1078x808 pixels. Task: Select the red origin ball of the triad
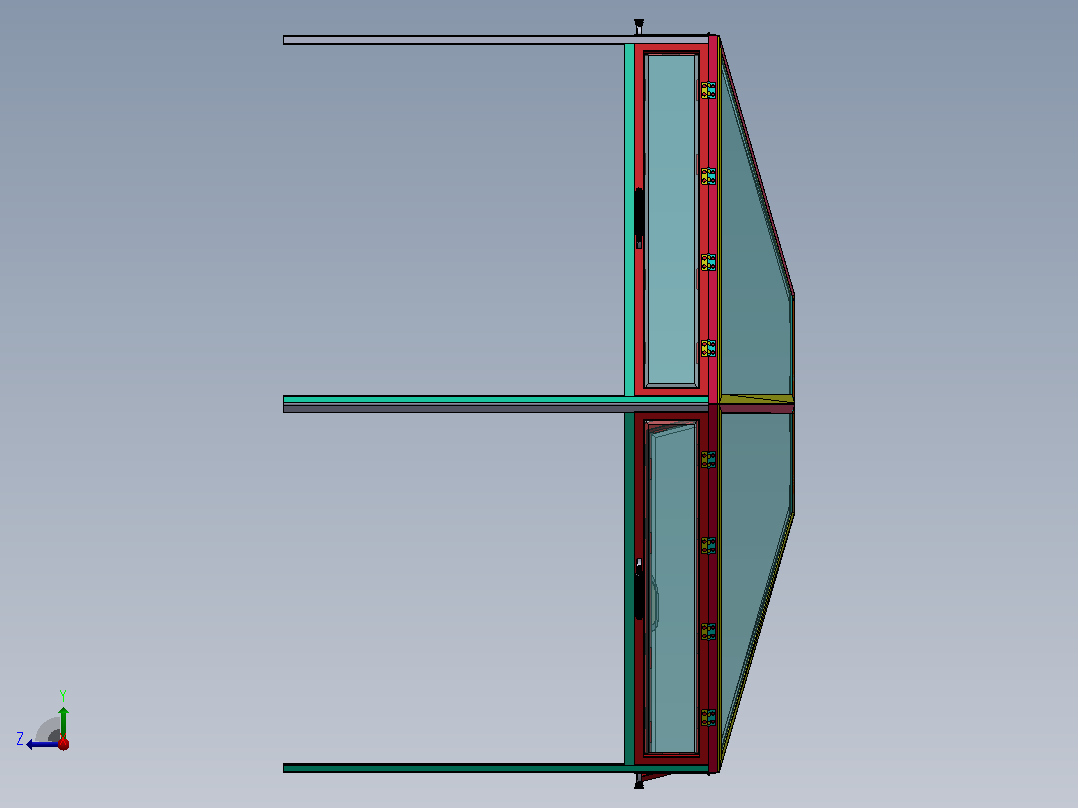click(63, 743)
